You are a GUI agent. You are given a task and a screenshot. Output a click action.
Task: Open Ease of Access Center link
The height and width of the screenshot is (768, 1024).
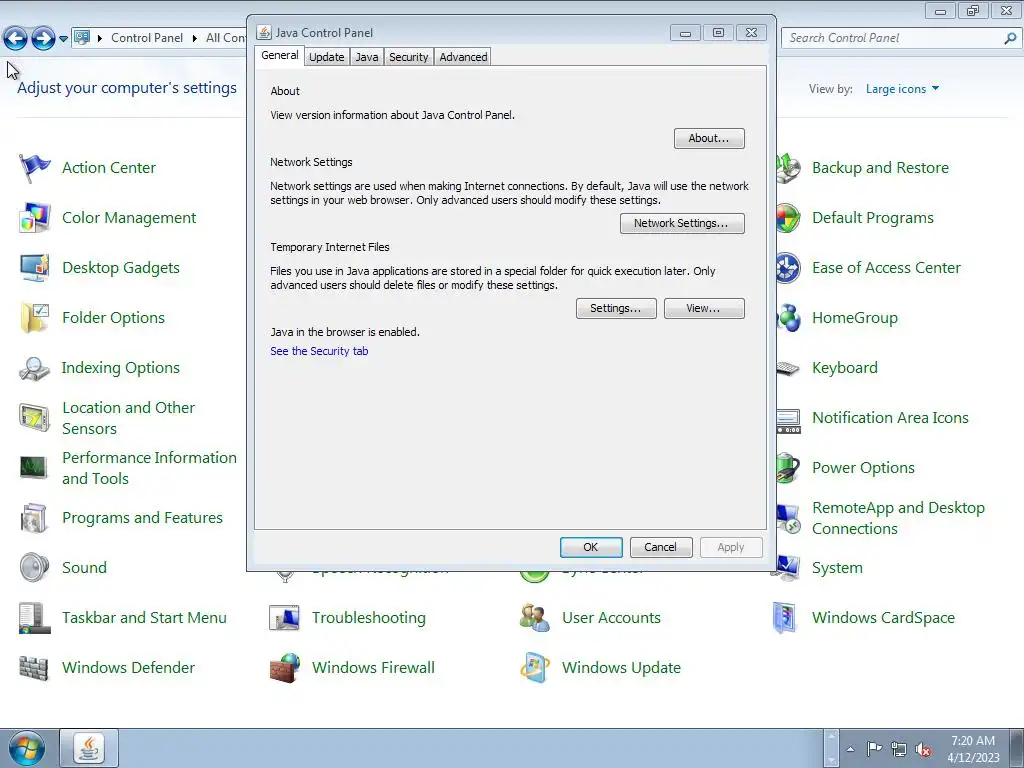coord(886,268)
